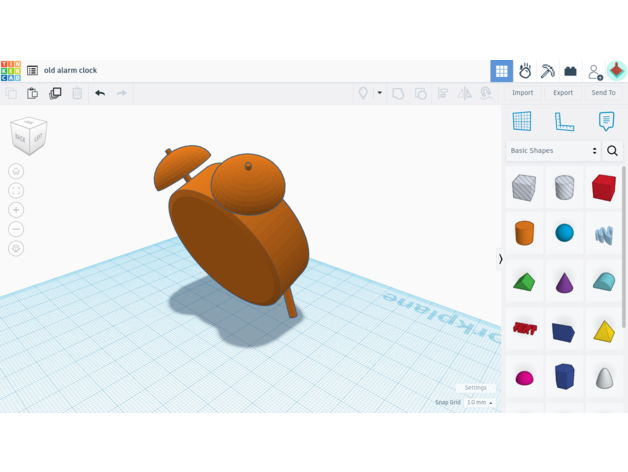Screen dimensions: 628x472
Task: Undo the last action
Action: (100, 93)
